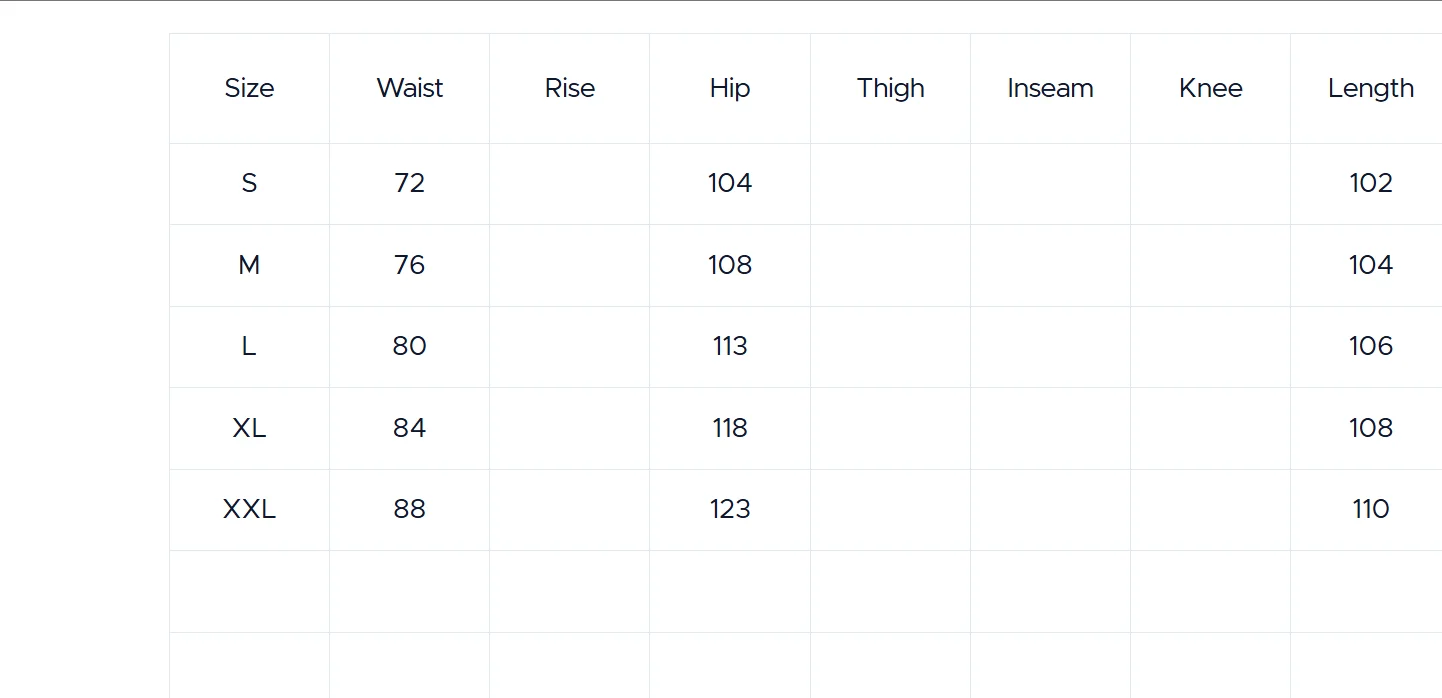Select the Waist column header
The width and height of the screenshot is (1442, 698).
click(410, 88)
